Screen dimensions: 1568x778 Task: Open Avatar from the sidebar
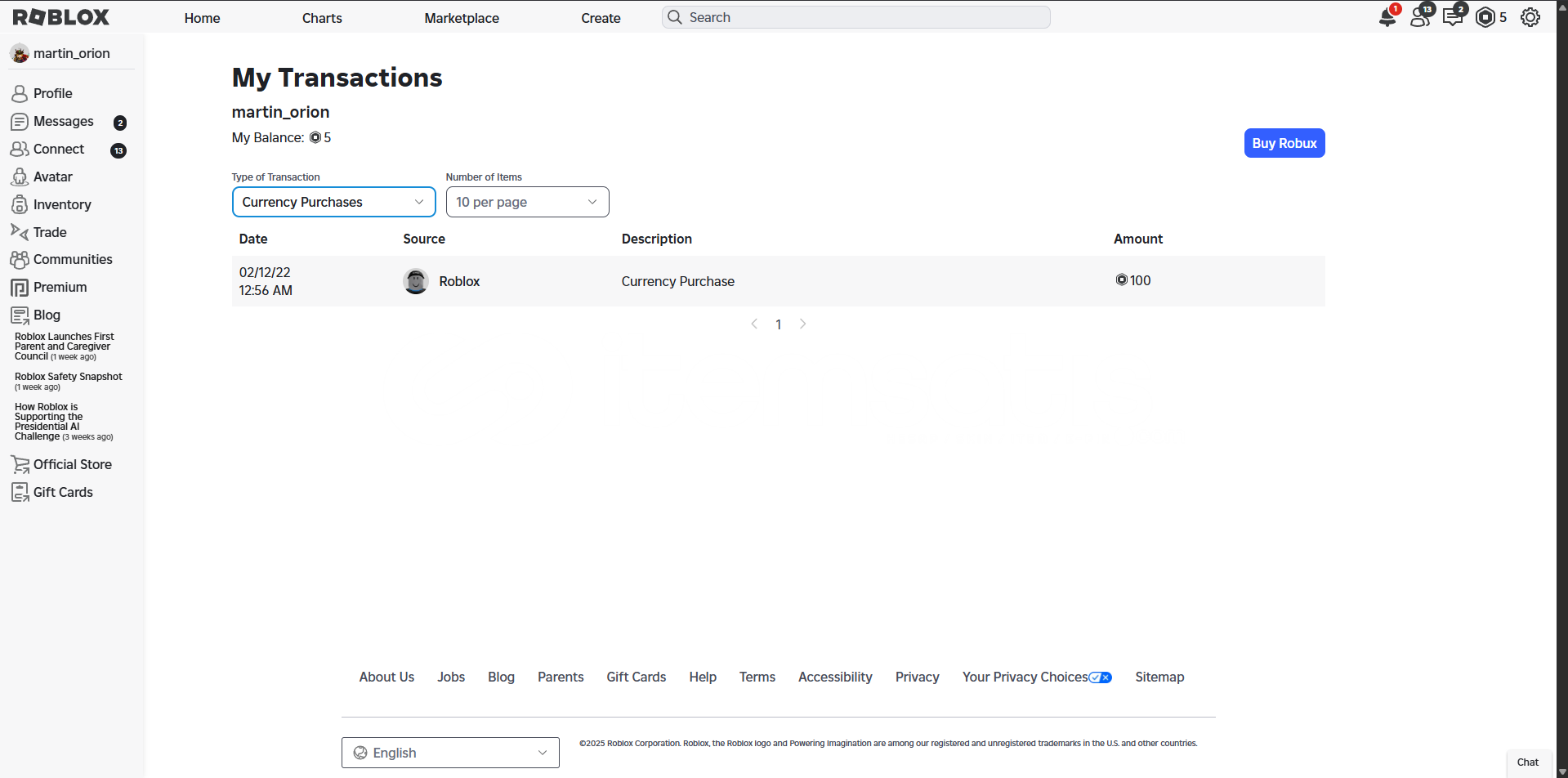click(52, 177)
